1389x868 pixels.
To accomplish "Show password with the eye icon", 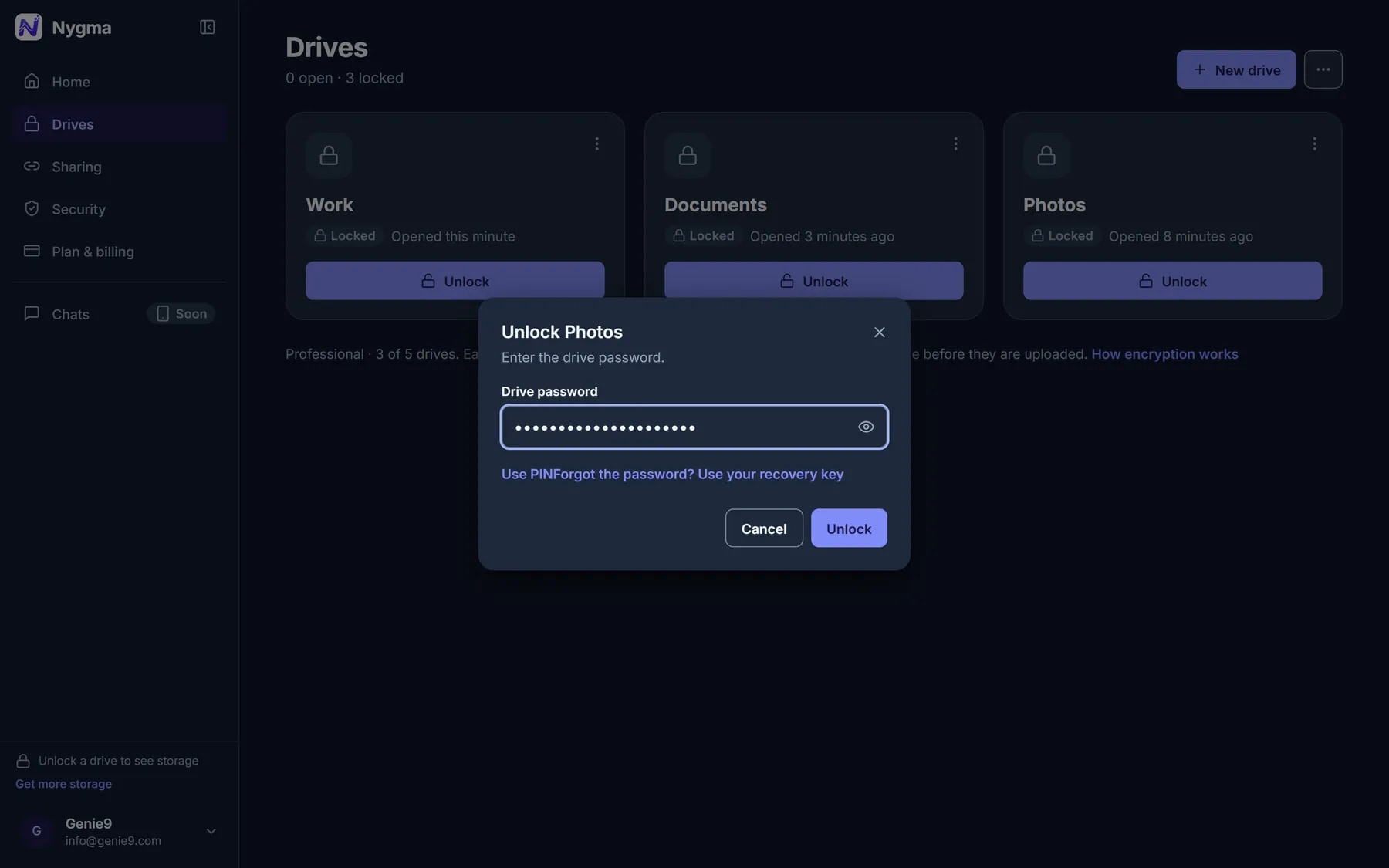I will [866, 427].
